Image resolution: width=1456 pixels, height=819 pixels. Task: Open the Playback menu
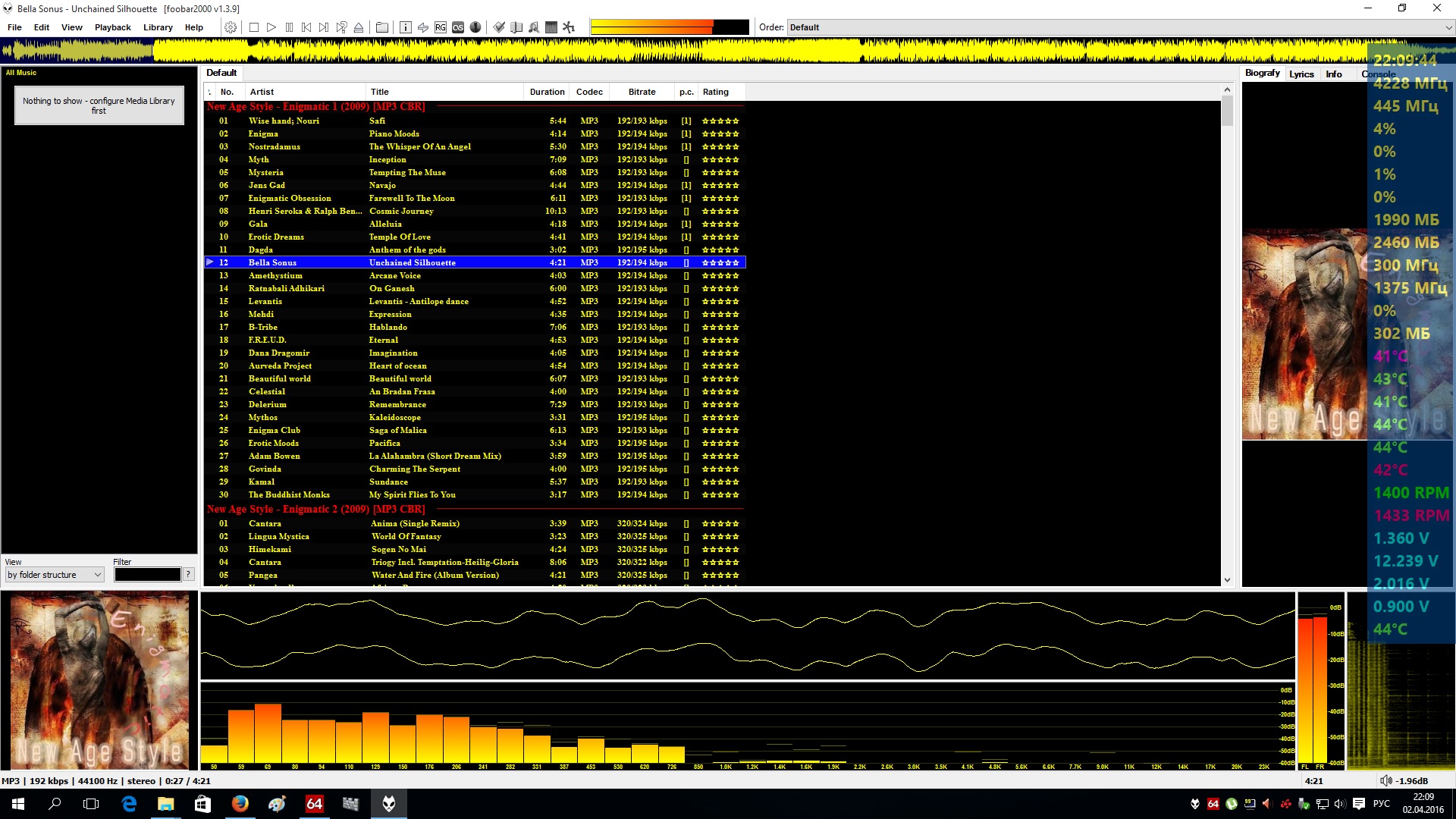click(112, 27)
